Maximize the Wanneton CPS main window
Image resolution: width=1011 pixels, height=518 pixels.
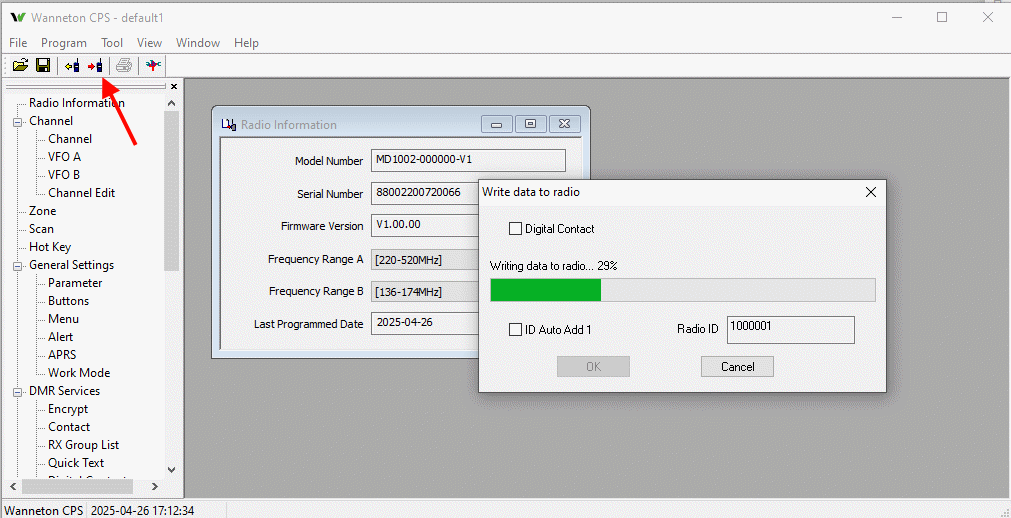(942, 17)
